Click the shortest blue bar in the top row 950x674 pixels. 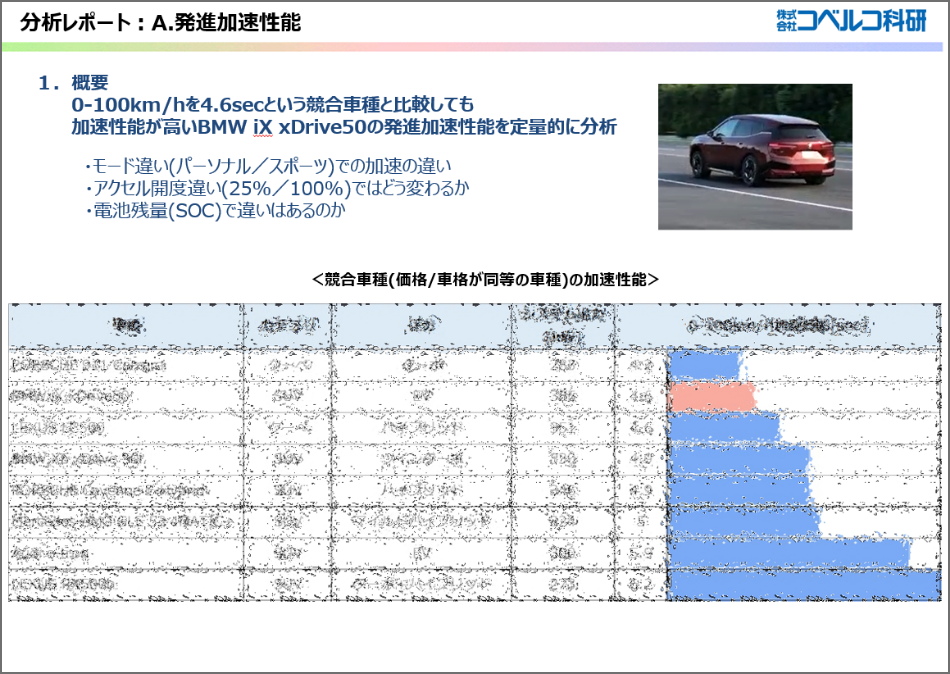tap(705, 365)
